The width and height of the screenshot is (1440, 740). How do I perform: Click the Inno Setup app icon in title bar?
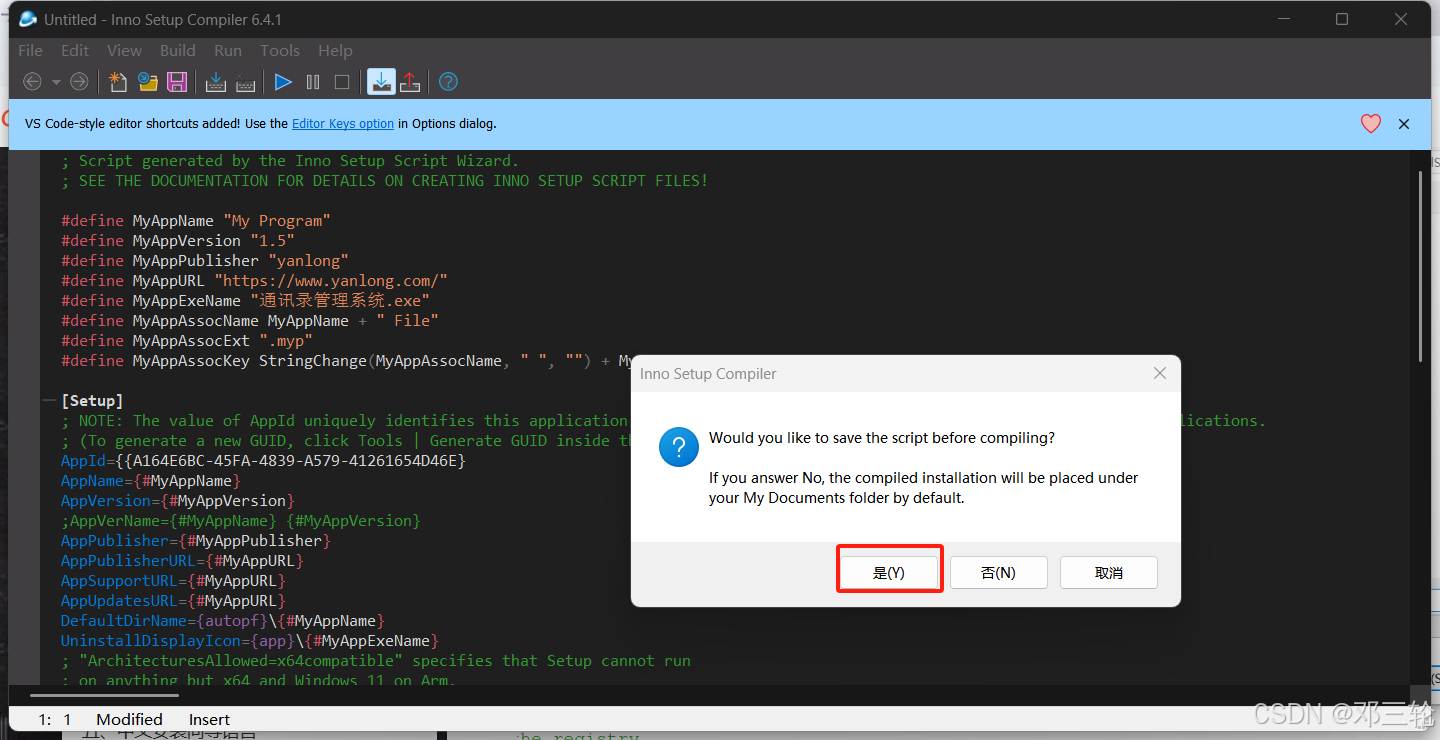coord(28,19)
